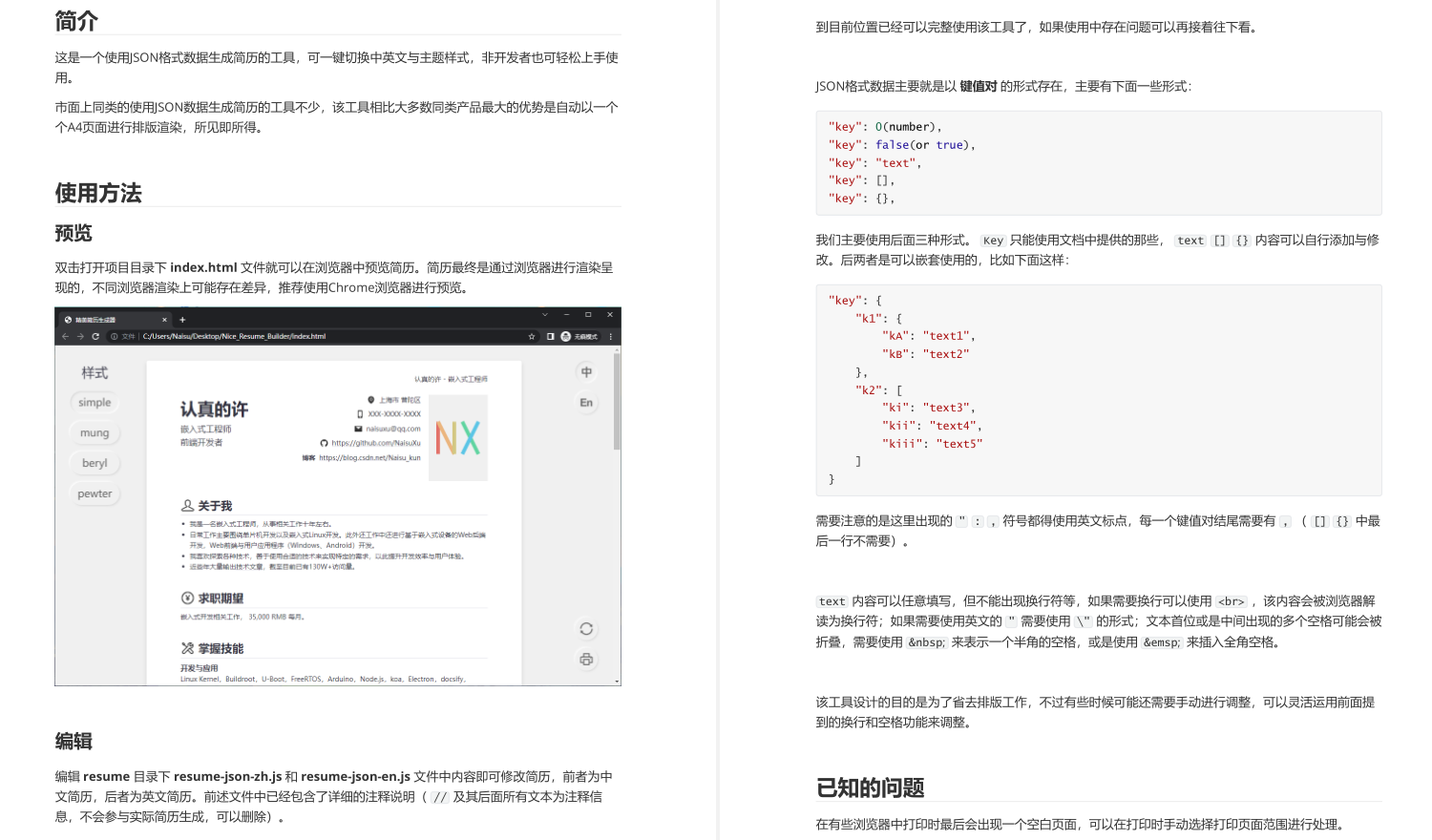Click the code line "key": false(or true),
The image size is (1432, 840).
pos(902,145)
